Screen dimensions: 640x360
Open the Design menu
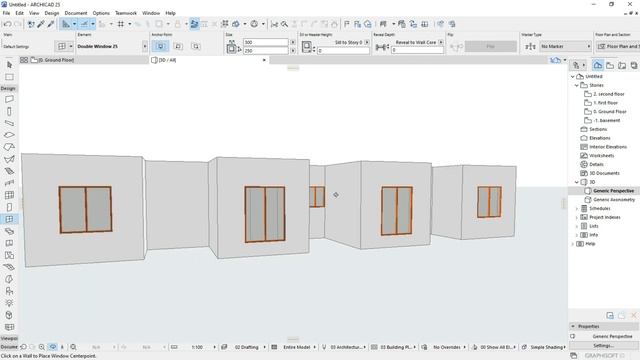tap(52, 13)
